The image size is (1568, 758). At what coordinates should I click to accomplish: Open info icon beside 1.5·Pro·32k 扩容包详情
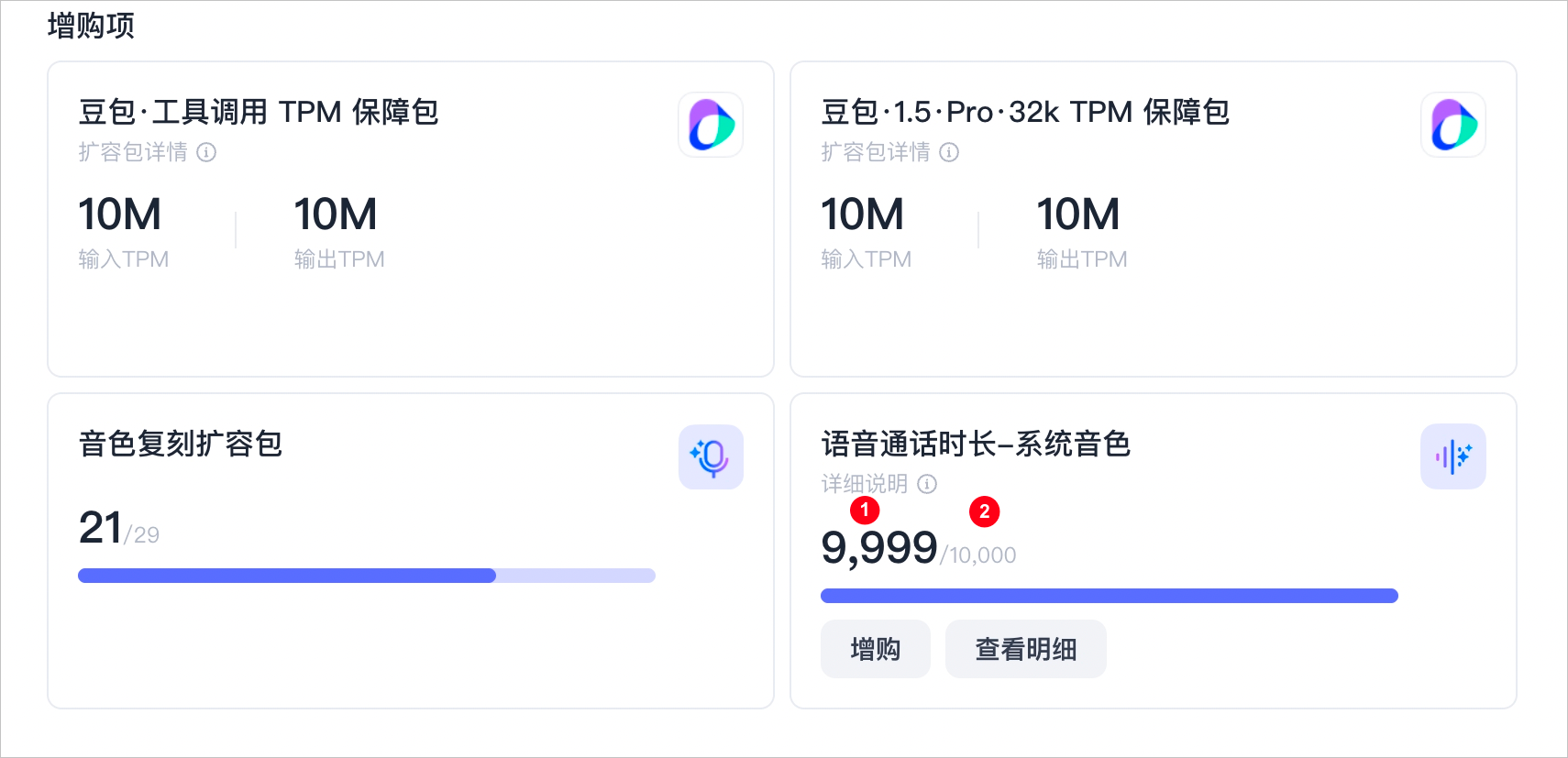(949, 152)
